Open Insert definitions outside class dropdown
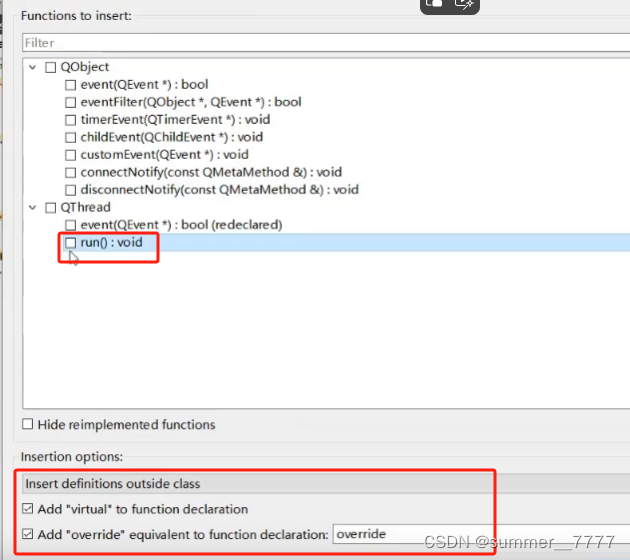This screenshot has height=560, width=630. pos(326,483)
